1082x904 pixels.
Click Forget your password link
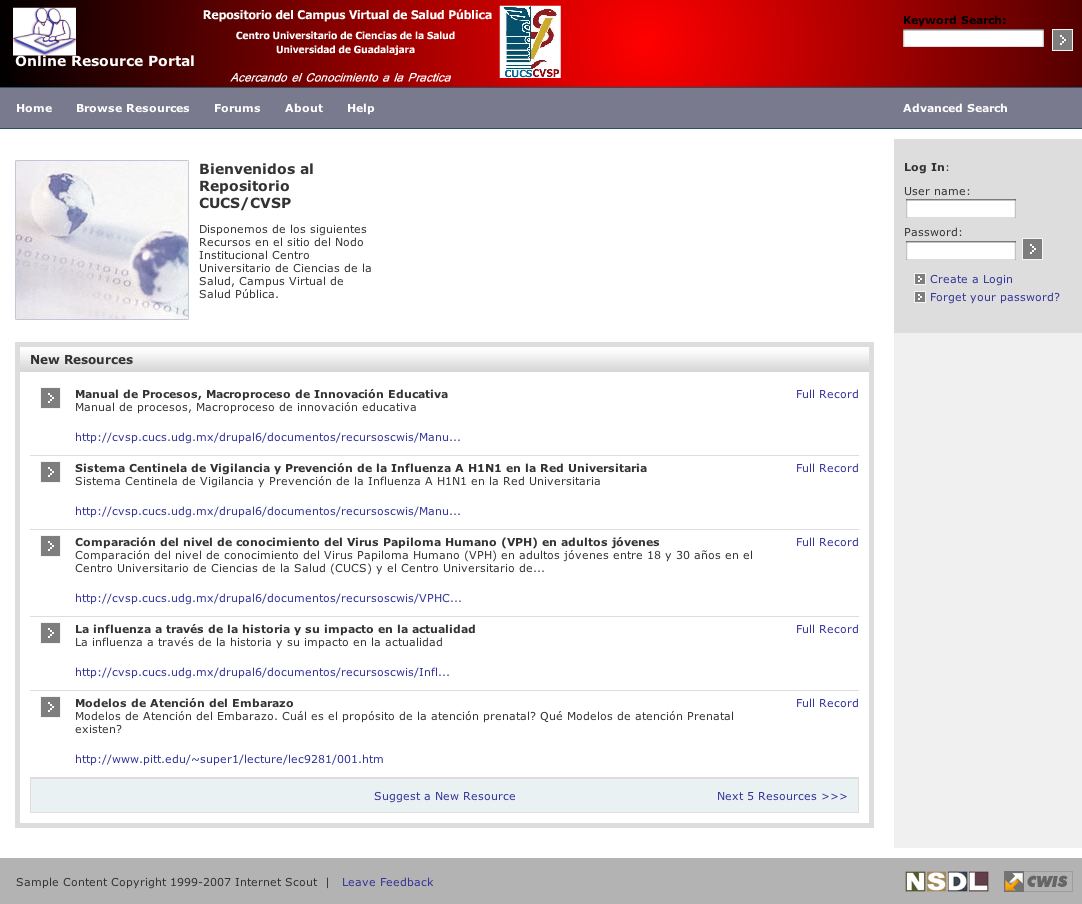[994, 297]
